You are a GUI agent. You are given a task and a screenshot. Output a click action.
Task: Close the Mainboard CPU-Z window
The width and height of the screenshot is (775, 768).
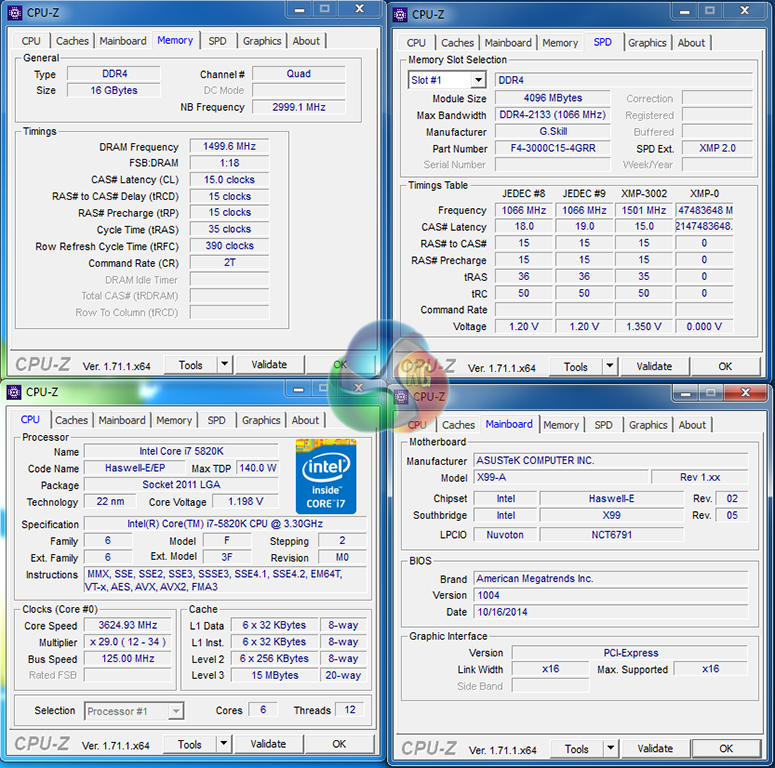coord(744,393)
